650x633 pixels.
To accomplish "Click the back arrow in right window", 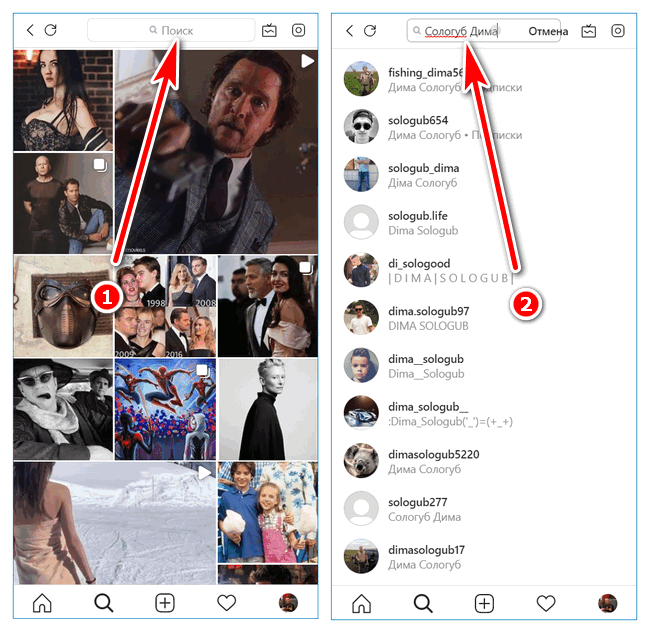I will tap(349, 30).
